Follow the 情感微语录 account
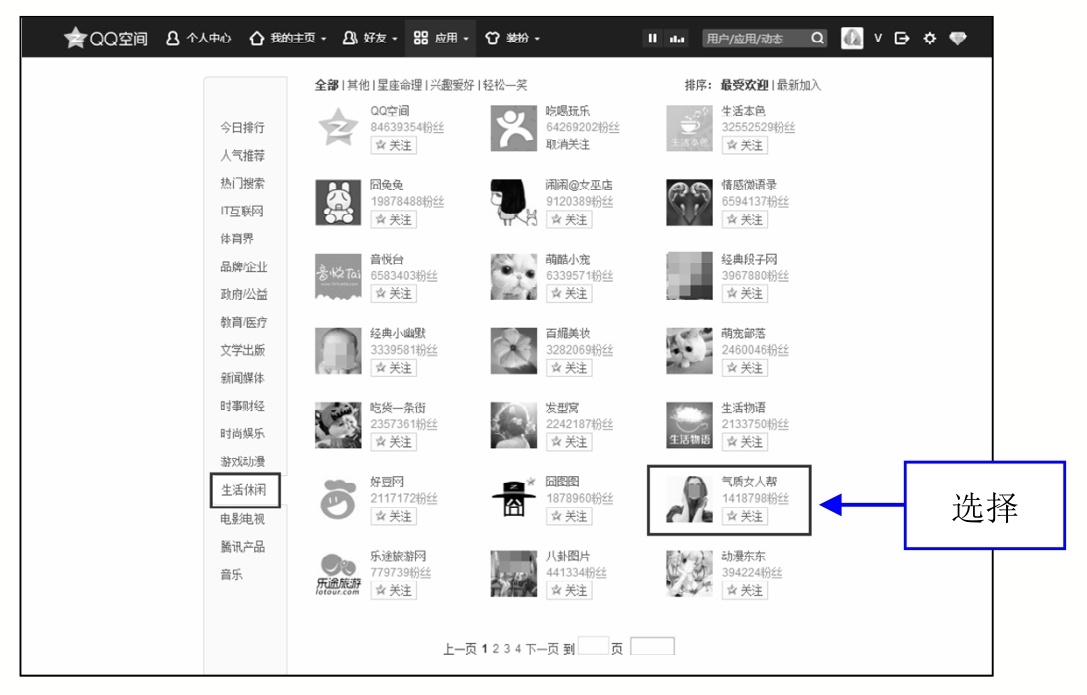The image size is (1087, 695). [745, 219]
